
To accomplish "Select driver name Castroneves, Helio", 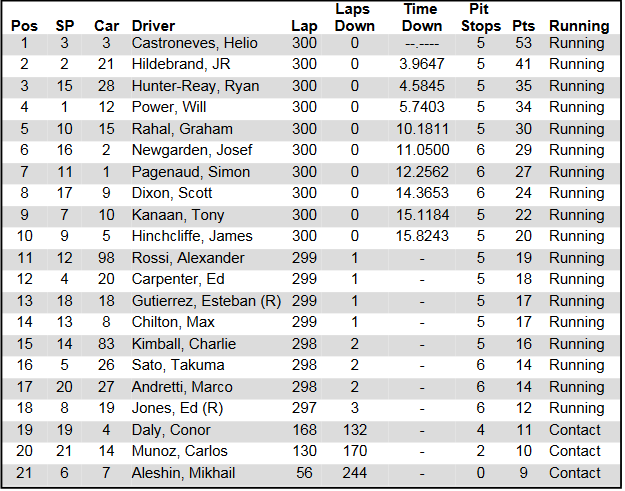I will (195, 44).
